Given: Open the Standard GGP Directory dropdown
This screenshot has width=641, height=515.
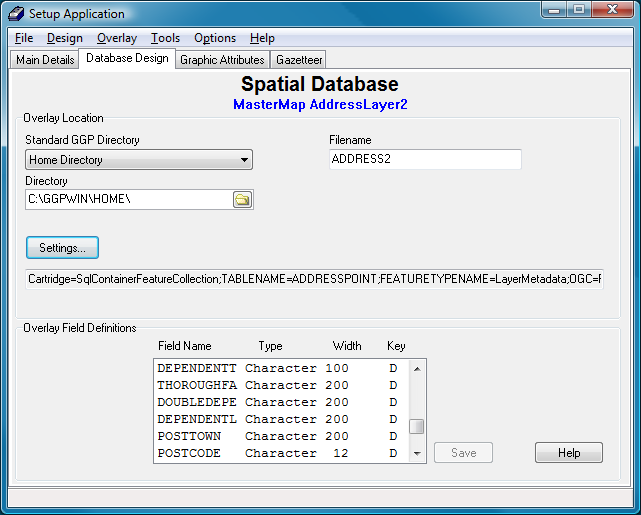Looking at the screenshot, I should 139,159.
